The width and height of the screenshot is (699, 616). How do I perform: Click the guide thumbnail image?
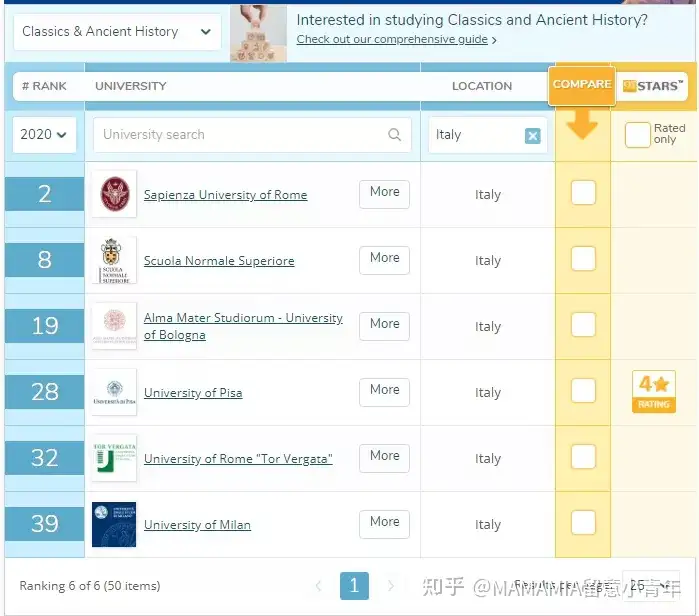pyautogui.click(x=258, y=33)
